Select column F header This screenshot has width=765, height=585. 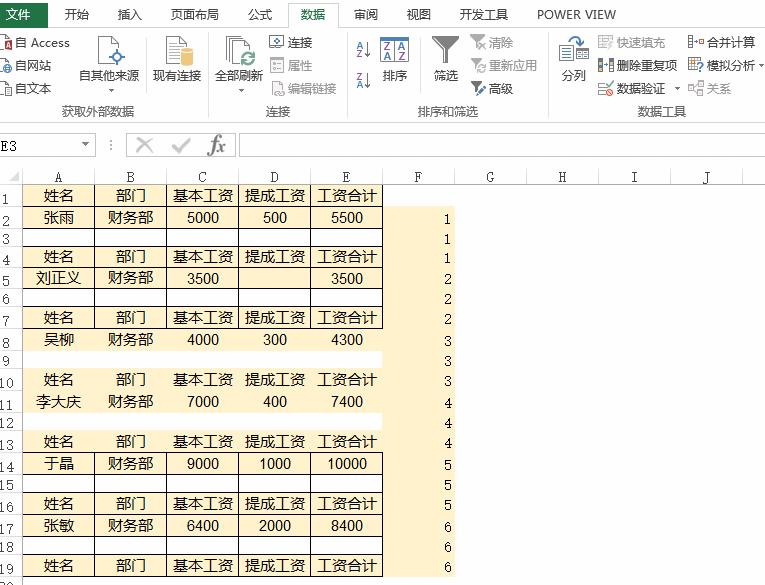coord(418,177)
